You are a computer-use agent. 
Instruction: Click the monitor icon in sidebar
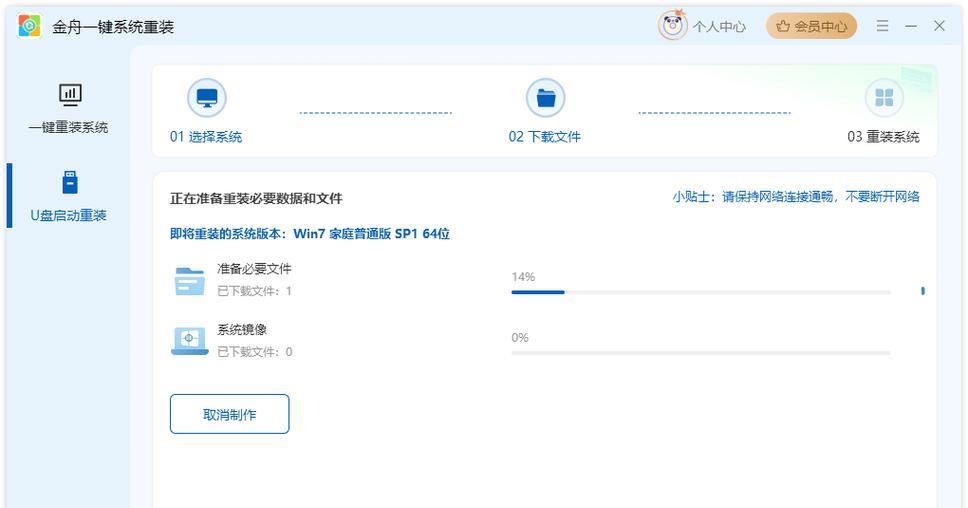point(69,95)
